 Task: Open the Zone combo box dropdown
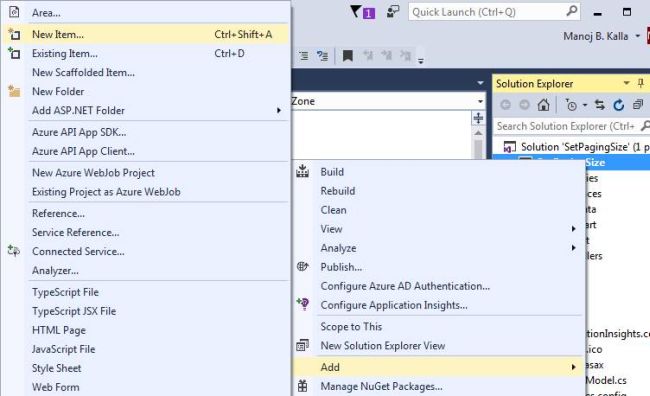click(480, 102)
